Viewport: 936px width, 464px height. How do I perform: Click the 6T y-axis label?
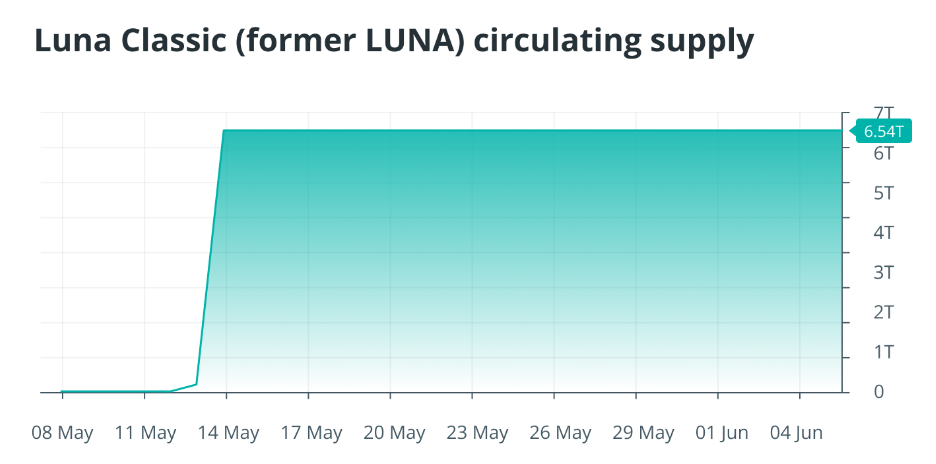pyautogui.click(x=884, y=153)
